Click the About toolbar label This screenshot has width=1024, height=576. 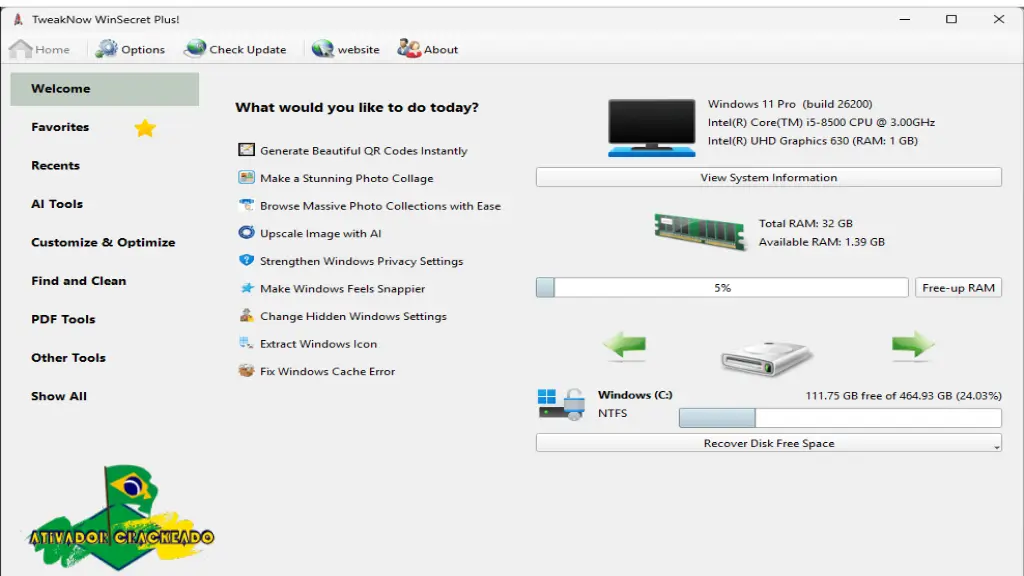[x=441, y=50]
